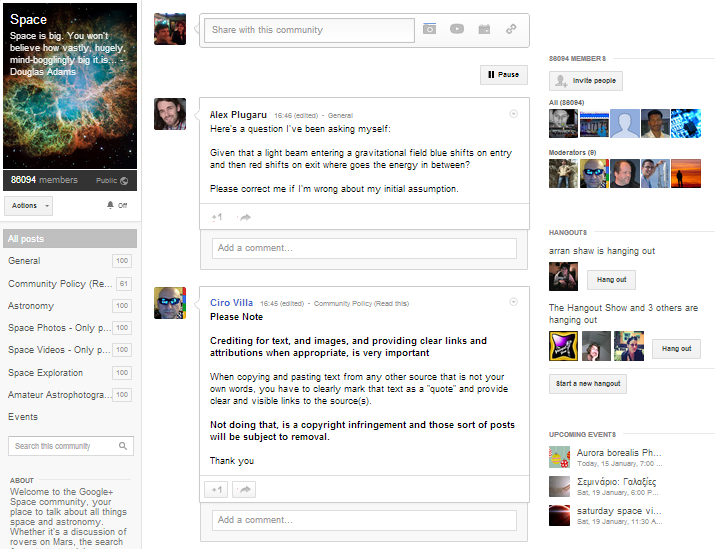Join The Hangout Show hangout
This screenshot has width=715, height=557.
click(676, 349)
